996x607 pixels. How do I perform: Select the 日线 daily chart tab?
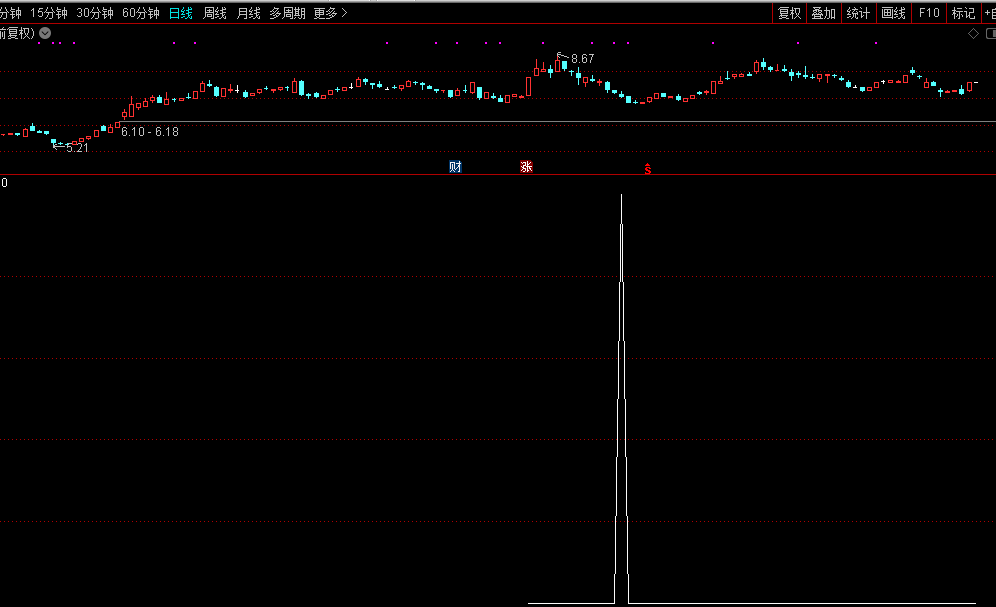point(181,13)
